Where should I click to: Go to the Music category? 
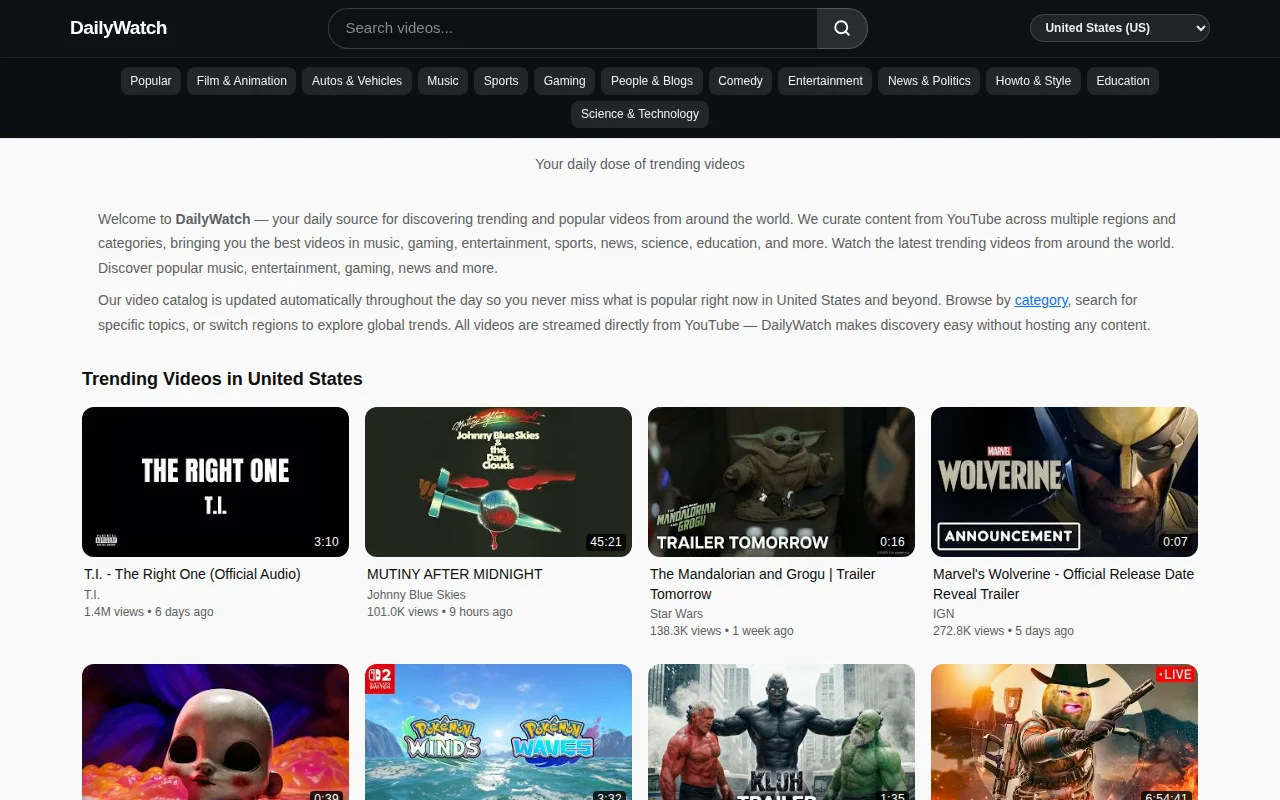pos(443,81)
